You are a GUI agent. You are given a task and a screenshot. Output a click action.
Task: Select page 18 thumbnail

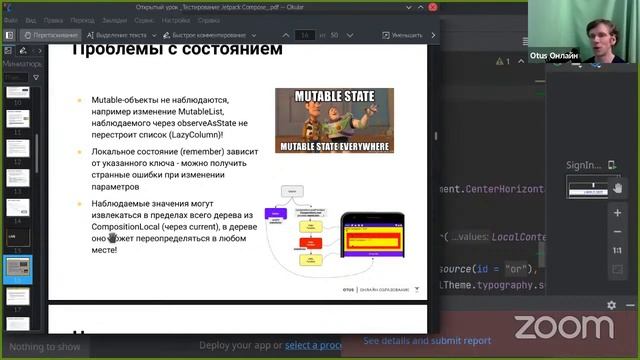pos(18,324)
